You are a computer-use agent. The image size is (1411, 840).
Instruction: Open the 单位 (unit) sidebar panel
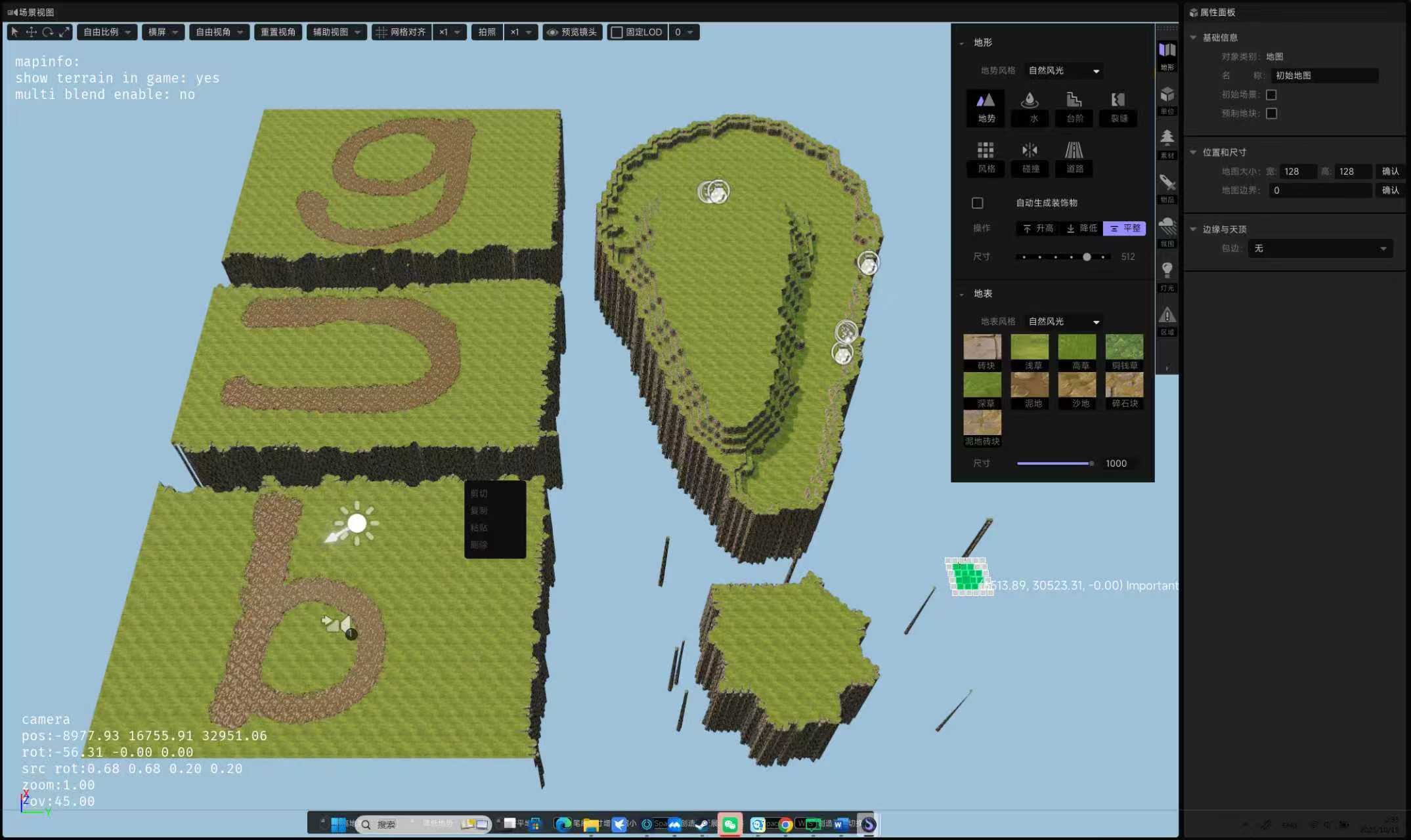[1167, 99]
